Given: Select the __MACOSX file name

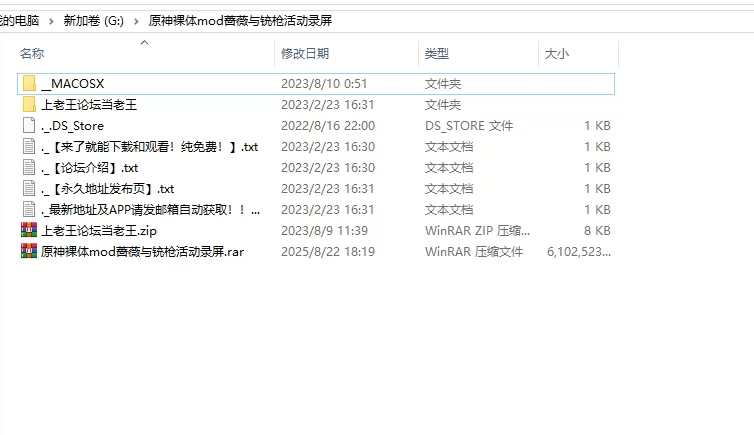Looking at the screenshot, I should (73, 84).
